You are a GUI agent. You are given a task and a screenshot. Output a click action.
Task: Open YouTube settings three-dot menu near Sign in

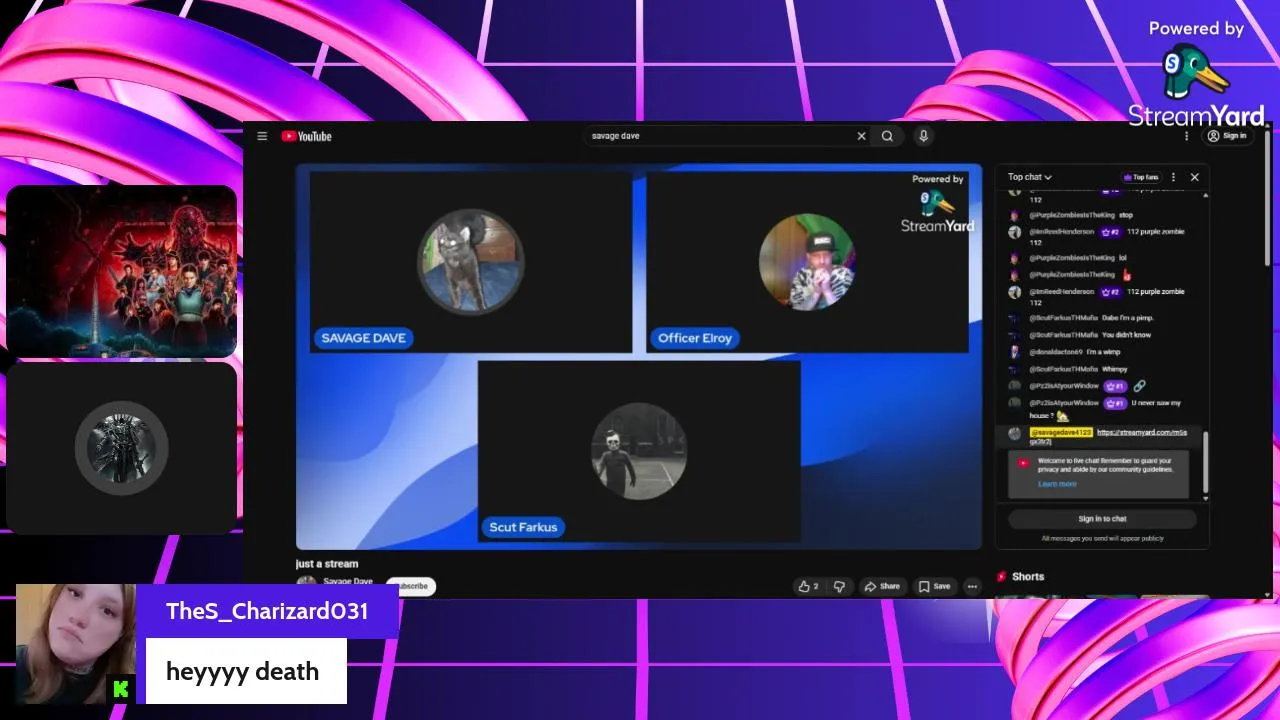(x=1187, y=136)
